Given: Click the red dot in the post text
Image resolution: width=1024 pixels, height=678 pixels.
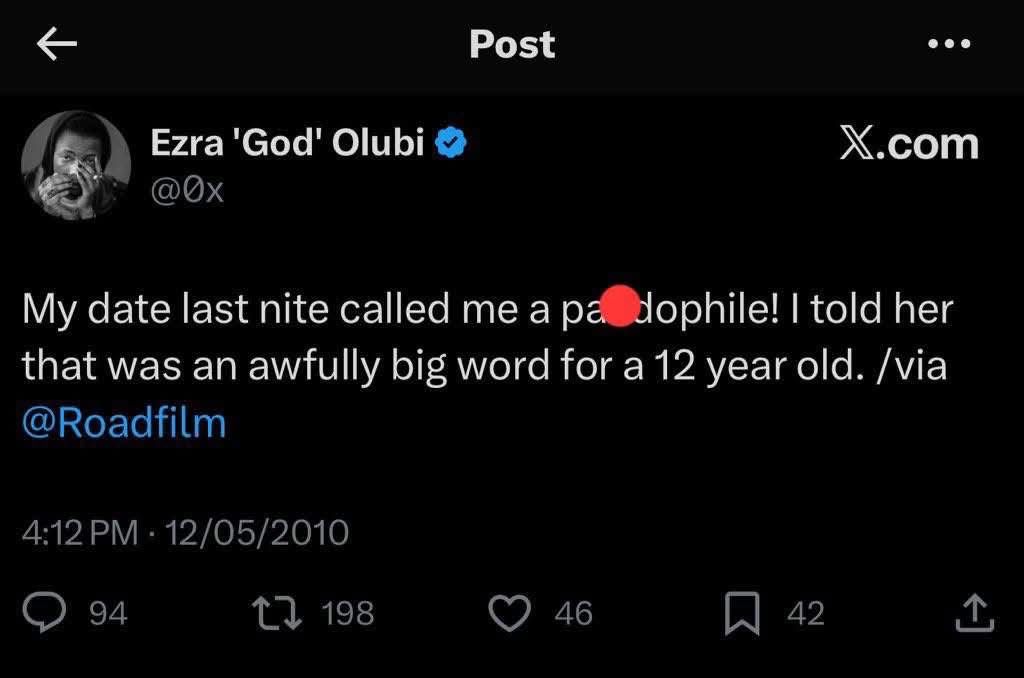Looking at the screenshot, I should [621, 307].
